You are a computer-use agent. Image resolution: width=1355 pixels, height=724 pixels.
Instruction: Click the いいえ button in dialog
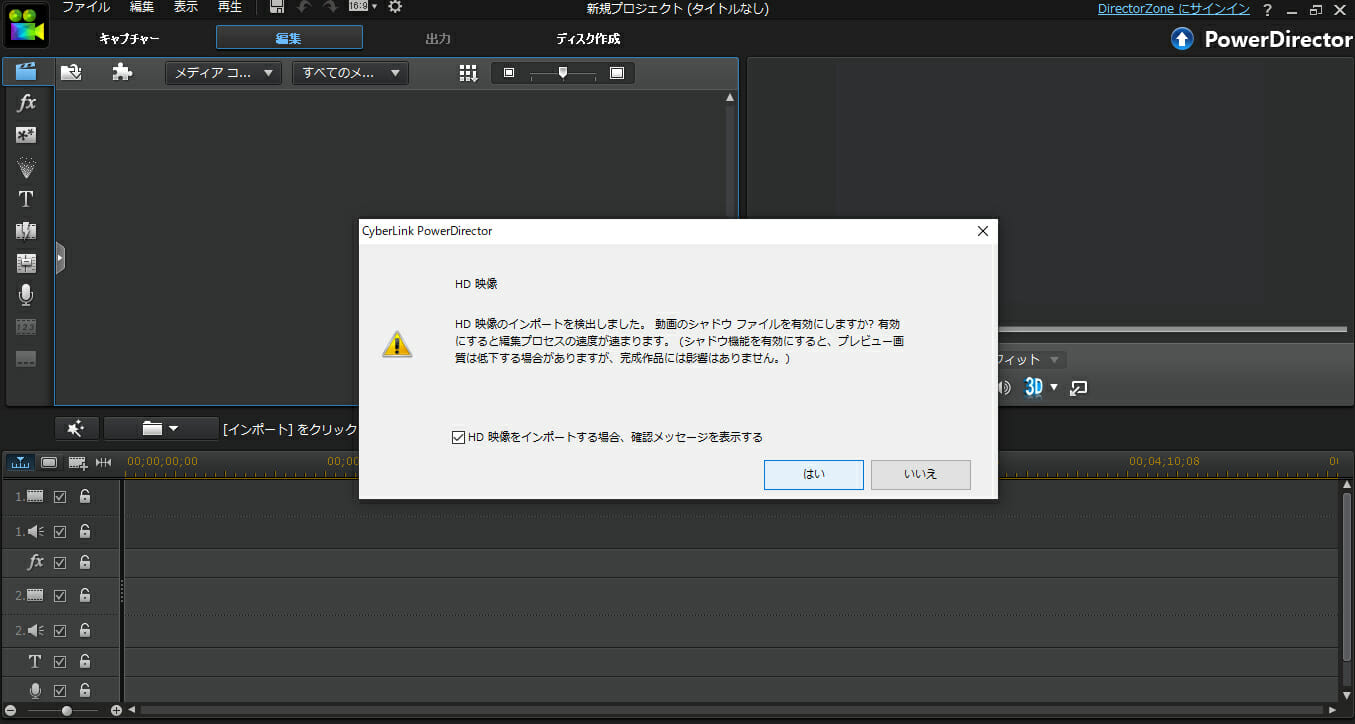[x=921, y=474]
